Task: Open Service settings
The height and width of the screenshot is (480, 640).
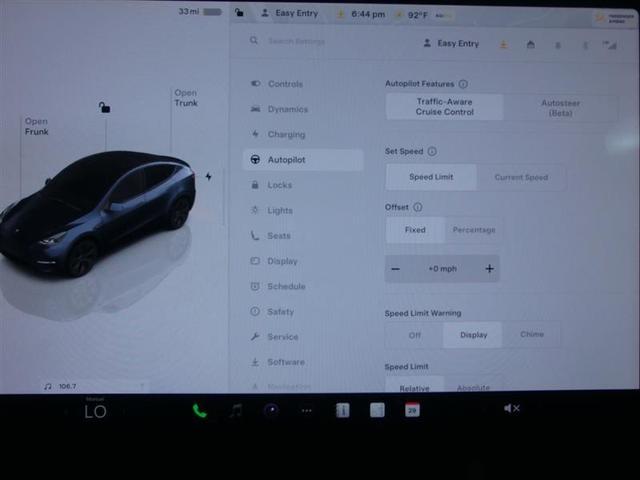Action: pyautogui.click(x=302, y=337)
